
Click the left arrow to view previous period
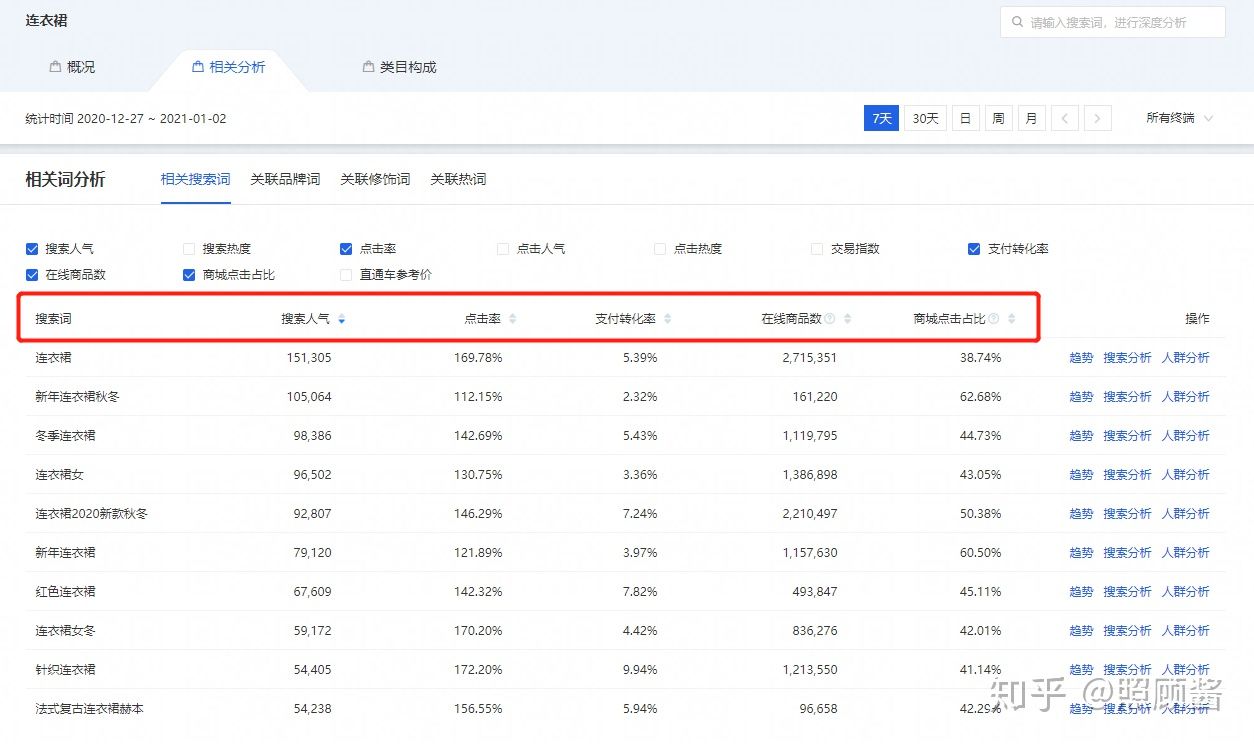tap(1064, 117)
